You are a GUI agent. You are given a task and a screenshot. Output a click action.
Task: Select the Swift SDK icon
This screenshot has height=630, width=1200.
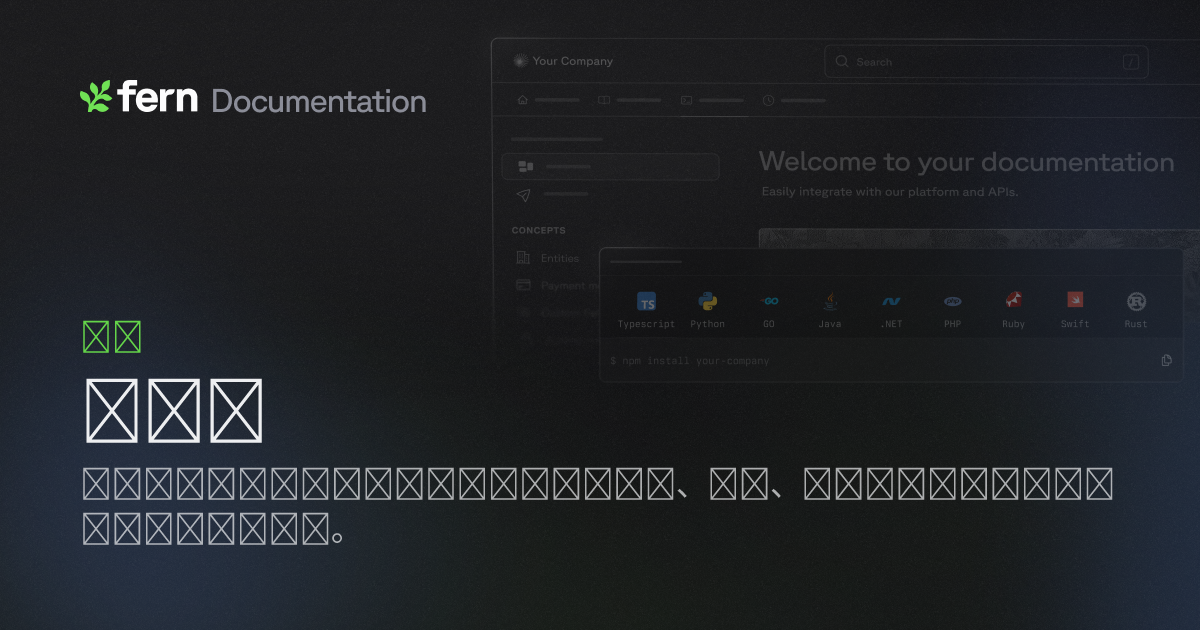click(x=1075, y=300)
